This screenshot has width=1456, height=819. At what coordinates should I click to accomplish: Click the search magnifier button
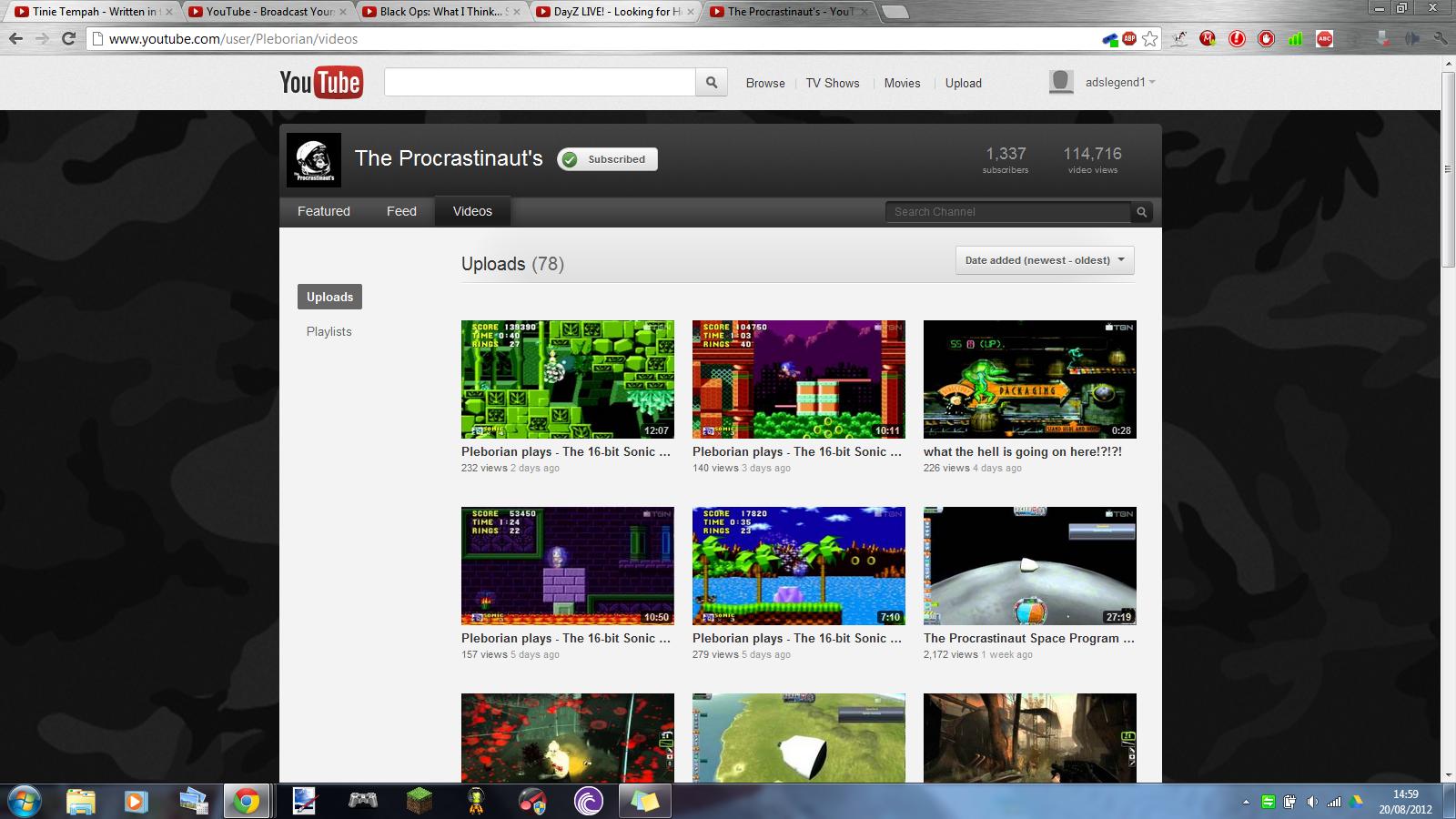(712, 83)
